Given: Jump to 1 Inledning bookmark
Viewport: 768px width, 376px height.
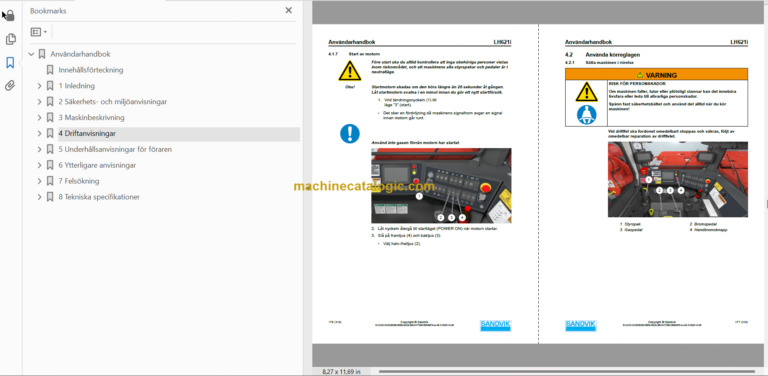Looking at the screenshot, I should (76, 86).
